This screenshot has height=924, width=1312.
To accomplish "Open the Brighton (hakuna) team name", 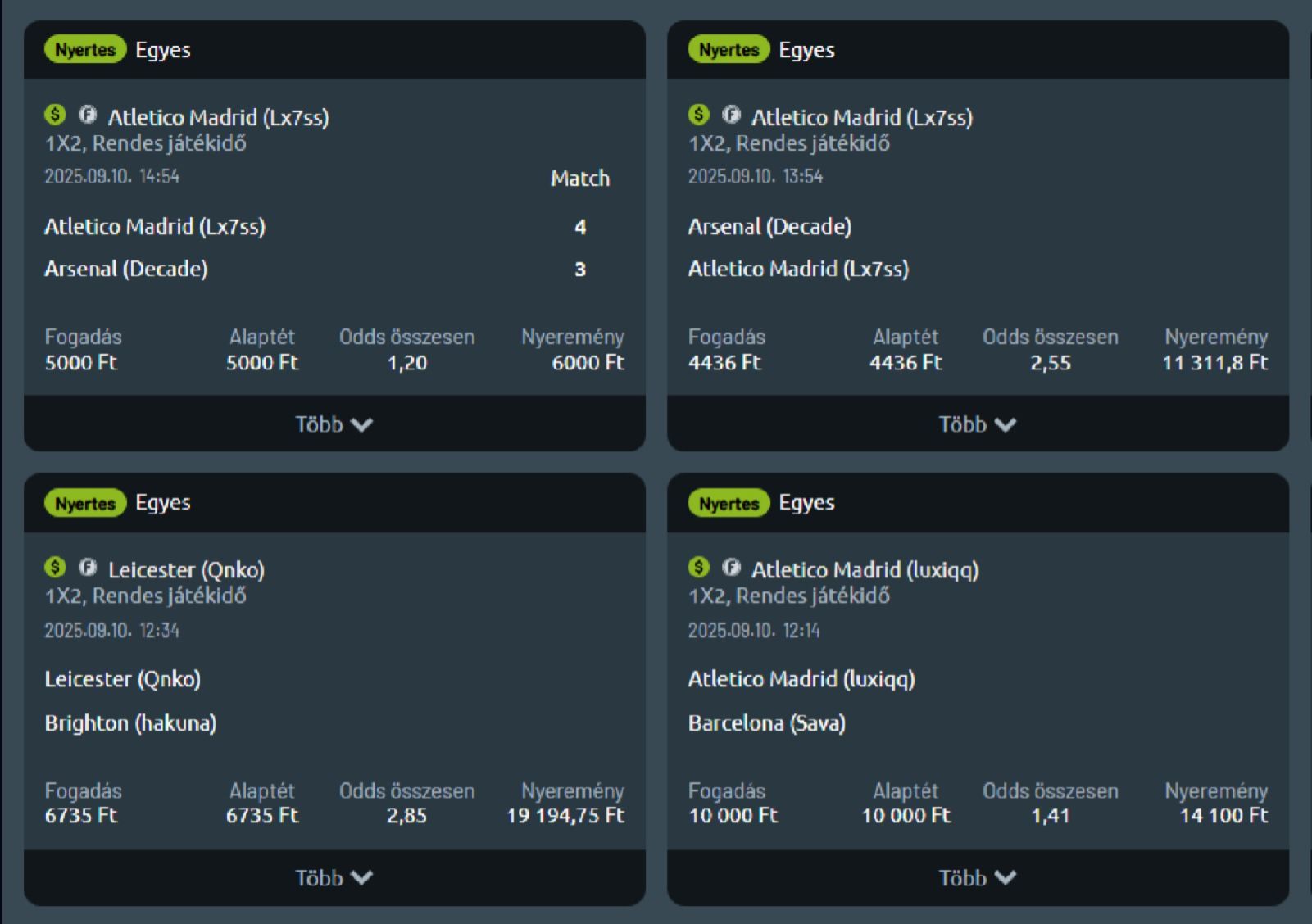I will 130,723.
